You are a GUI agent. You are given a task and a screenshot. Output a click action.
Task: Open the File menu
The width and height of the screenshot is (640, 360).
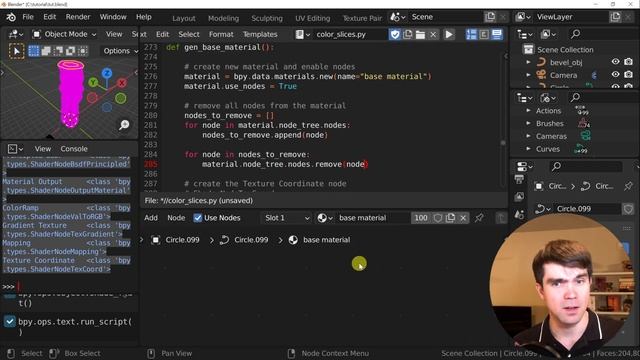click(x=28, y=17)
